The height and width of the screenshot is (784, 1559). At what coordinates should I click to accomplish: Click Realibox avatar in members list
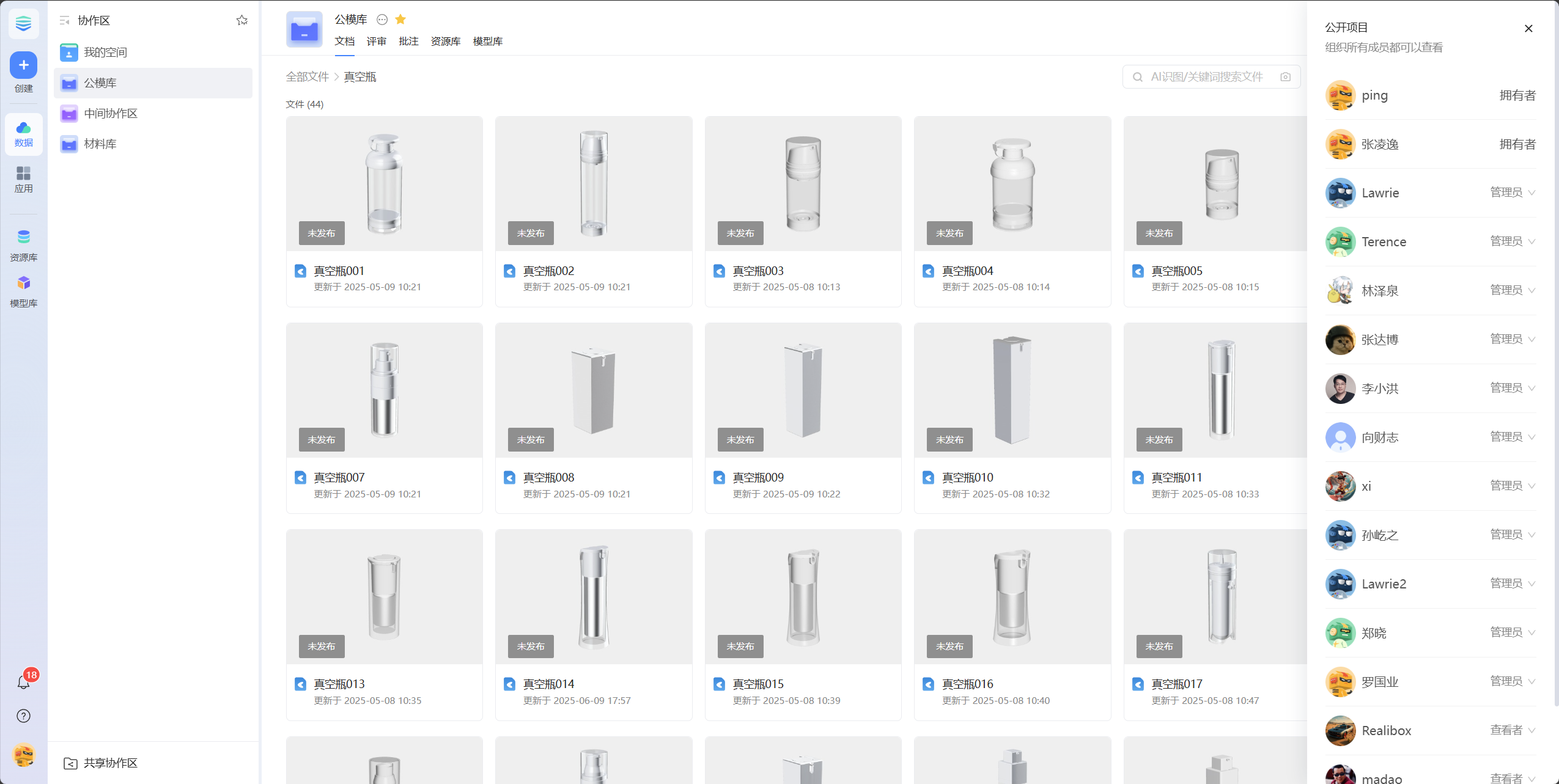pyautogui.click(x=1340, y=731)
